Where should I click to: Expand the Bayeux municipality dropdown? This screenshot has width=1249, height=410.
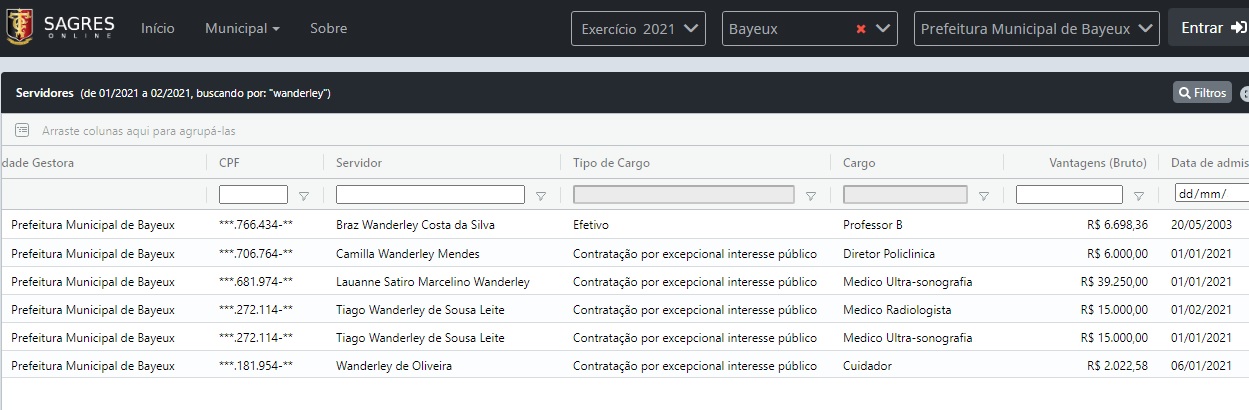pyautogui.click(x=883, y=29)
